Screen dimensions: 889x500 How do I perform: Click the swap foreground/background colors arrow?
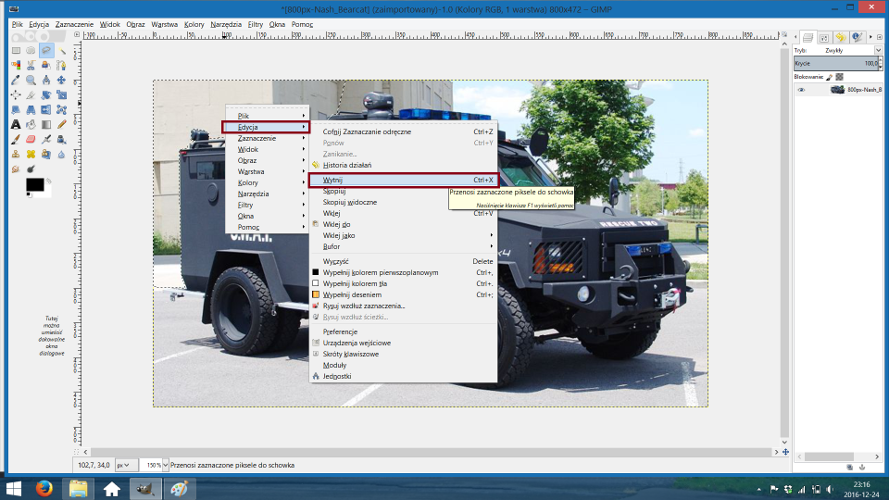(x=49, y=181)
